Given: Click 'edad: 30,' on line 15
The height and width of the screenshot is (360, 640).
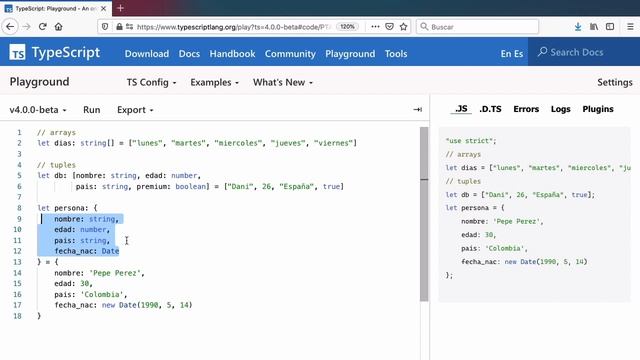Looking at the screenshot, I should [x=73, y=283].
